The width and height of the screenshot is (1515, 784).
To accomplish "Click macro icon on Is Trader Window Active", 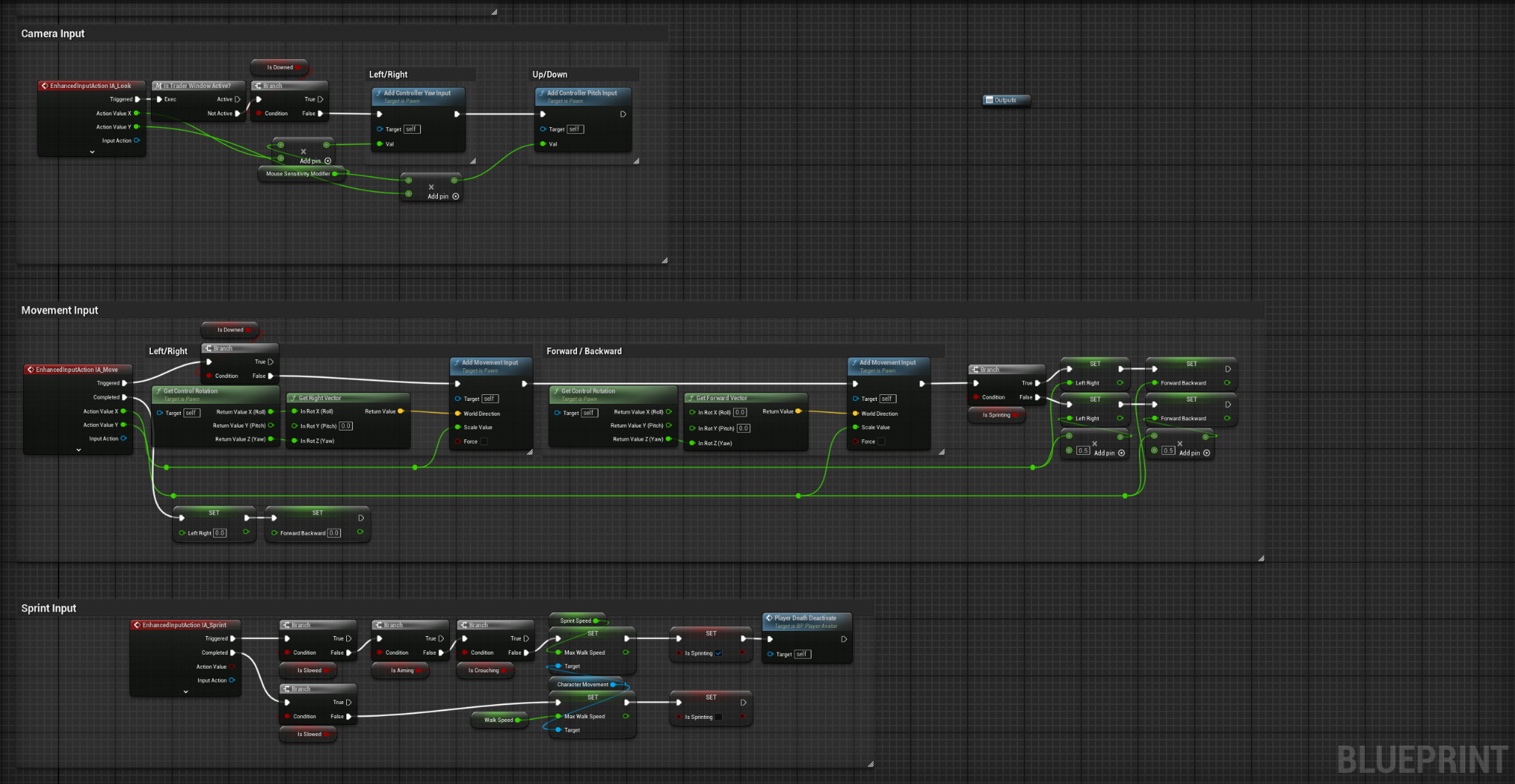I will coord(158,86).
